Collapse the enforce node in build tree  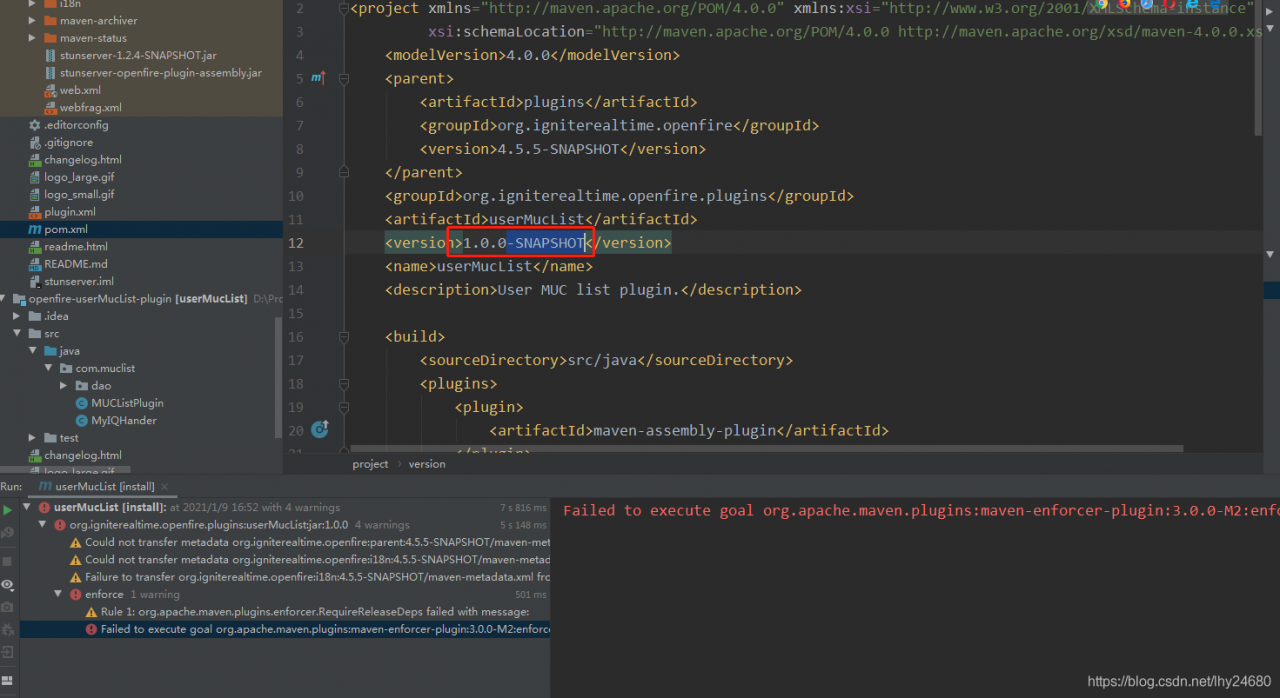60,594
